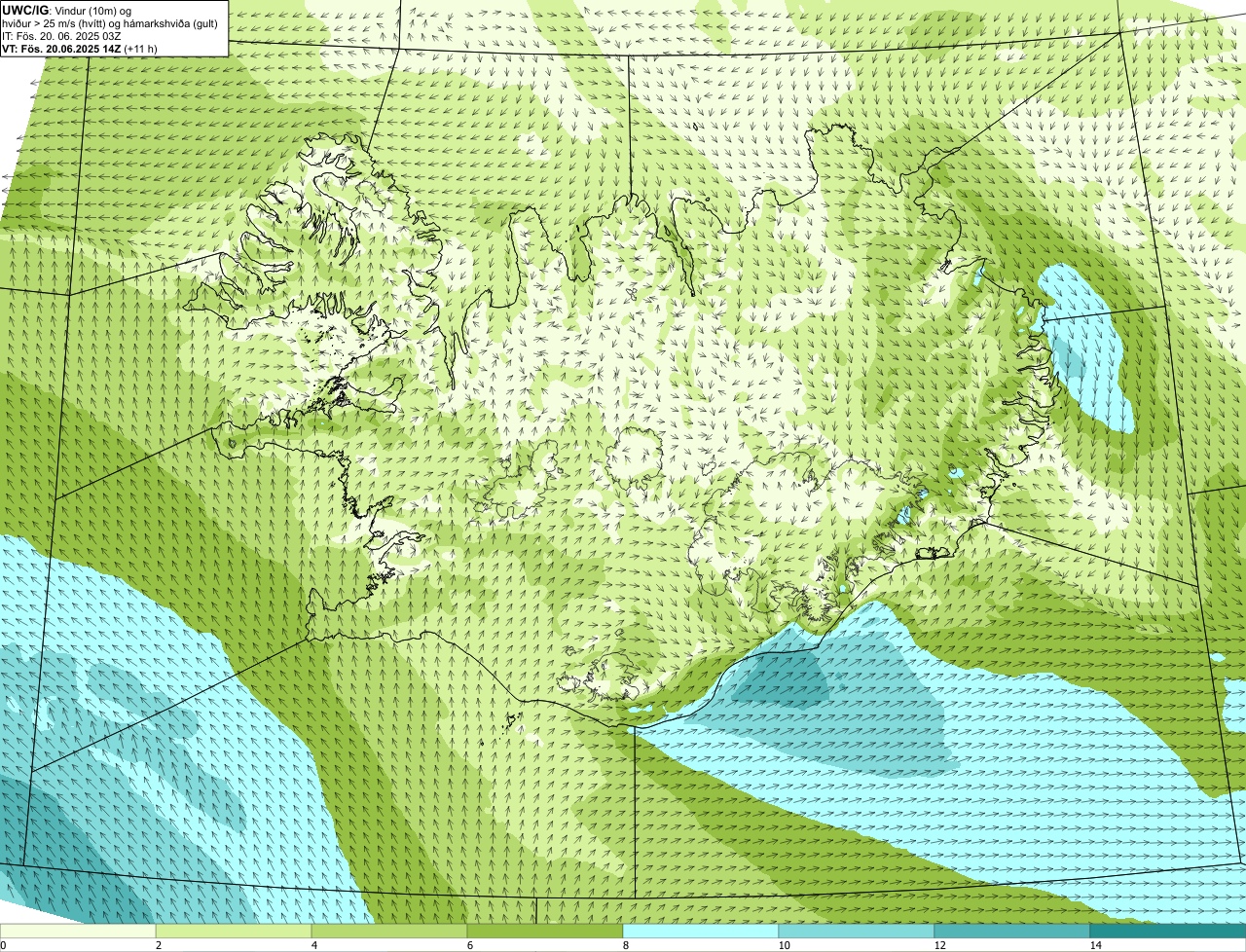The width and height of the screenshot is (1246, 952).
Task: Click the 4–6 m/s green legend swatch
Action: 389,931
